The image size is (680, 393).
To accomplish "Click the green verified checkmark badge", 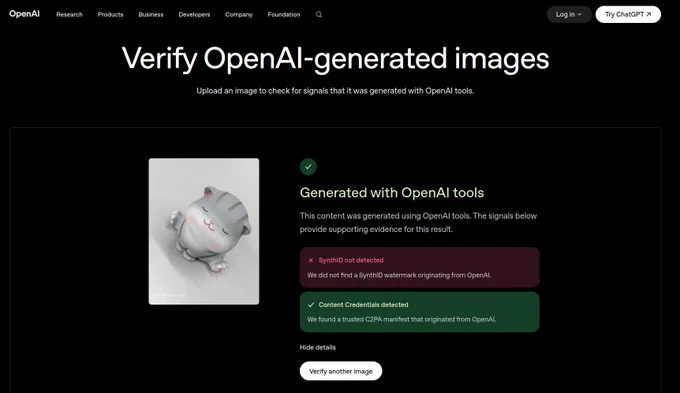I will click(x=308, y=167).
